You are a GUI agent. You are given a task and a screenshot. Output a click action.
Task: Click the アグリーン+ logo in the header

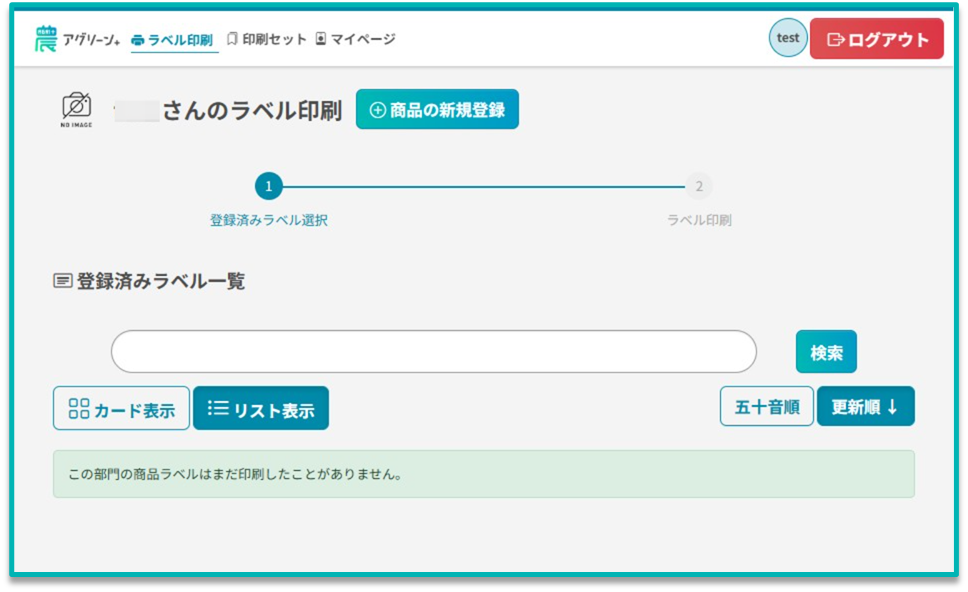click(x=77, y=39)
